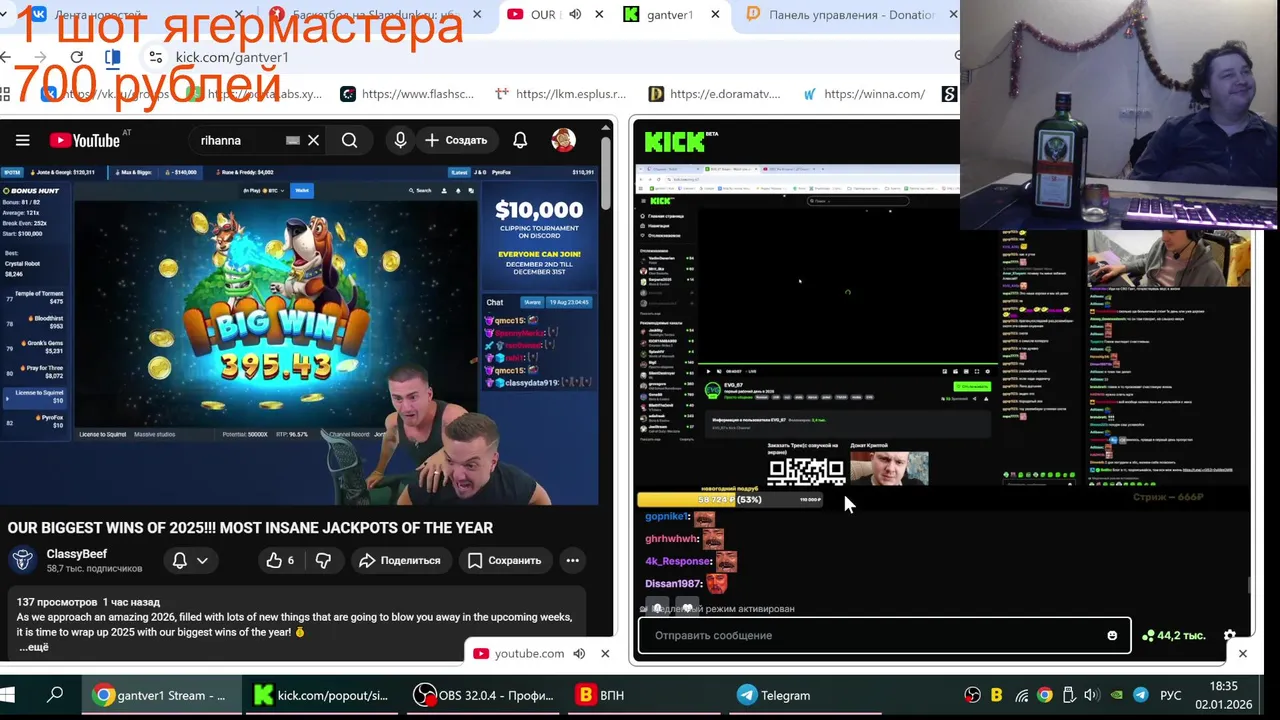This screenshot has height=720, width=1280.
Task: Open the site info icon in address bar
Action: click(155, 57)
